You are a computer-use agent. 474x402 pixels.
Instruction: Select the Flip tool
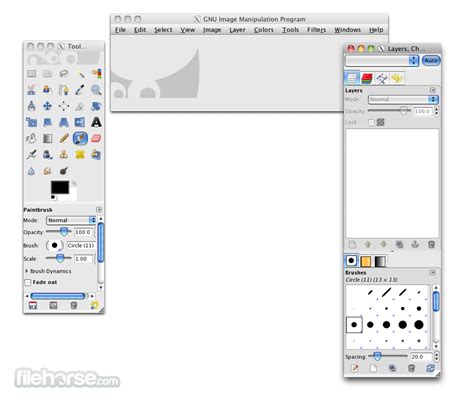click(x=80, y=122)
